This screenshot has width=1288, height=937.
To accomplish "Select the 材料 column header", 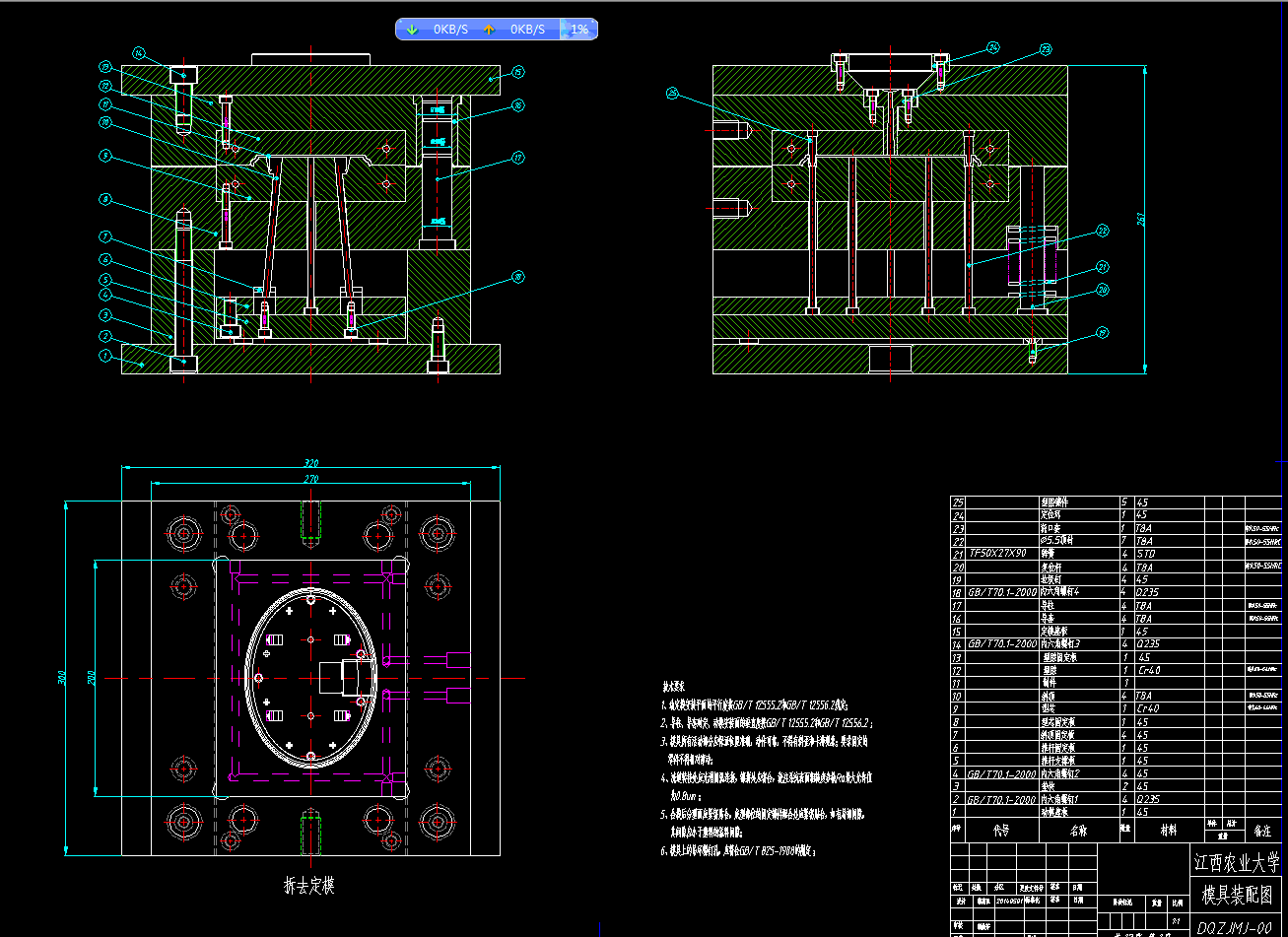I will (x=1169, y=830).
